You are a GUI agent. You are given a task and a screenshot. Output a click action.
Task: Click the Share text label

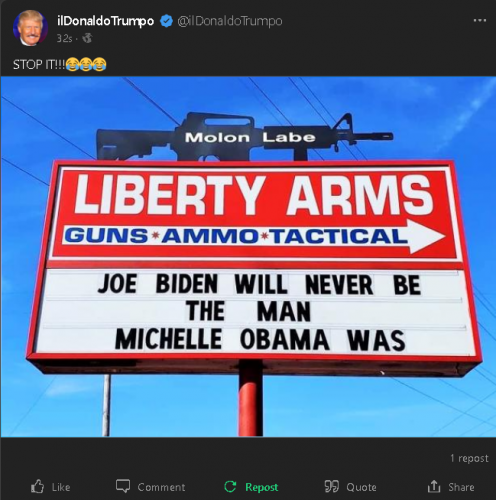(x=461, y=487)
